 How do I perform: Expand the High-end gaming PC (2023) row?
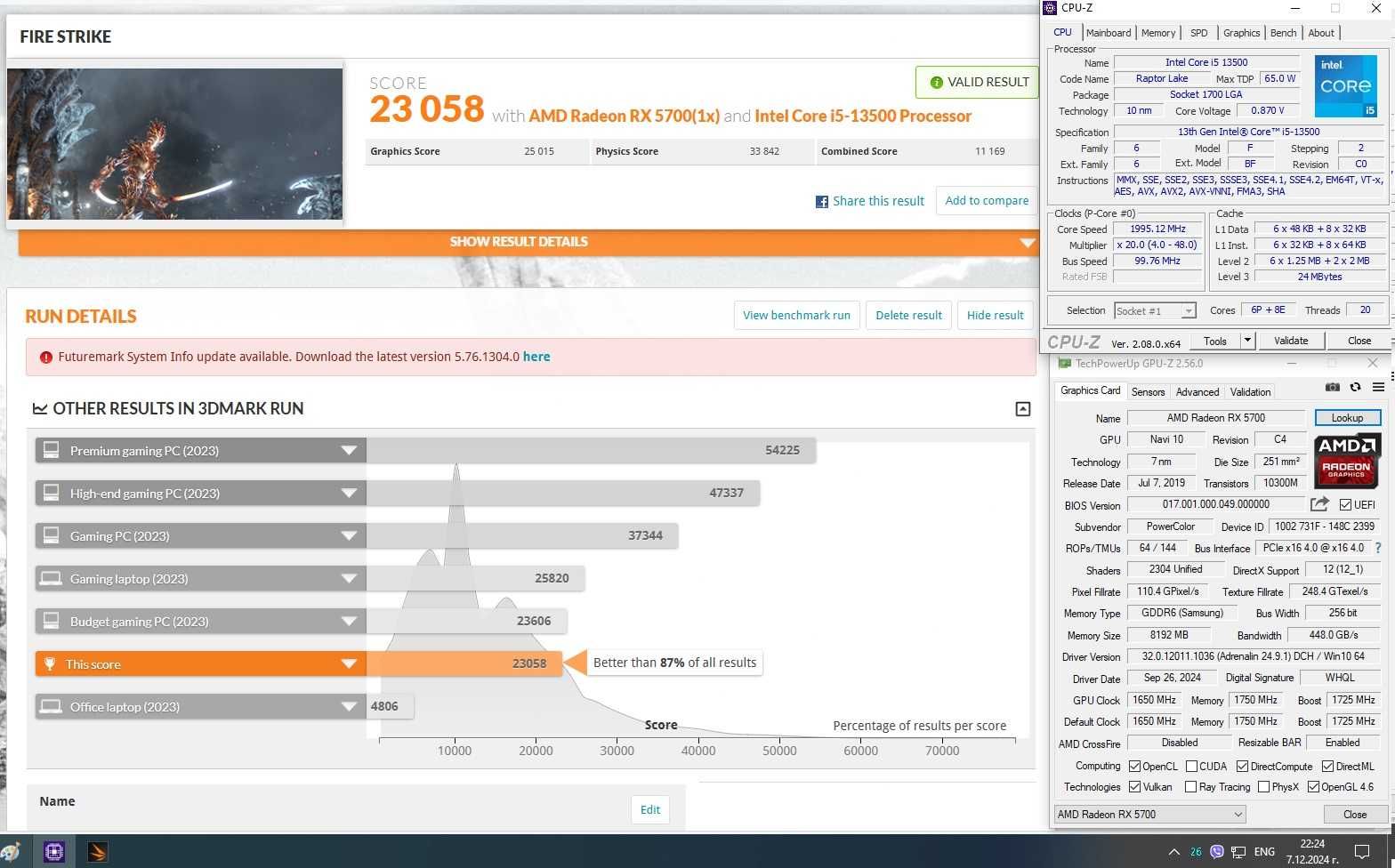349,494
